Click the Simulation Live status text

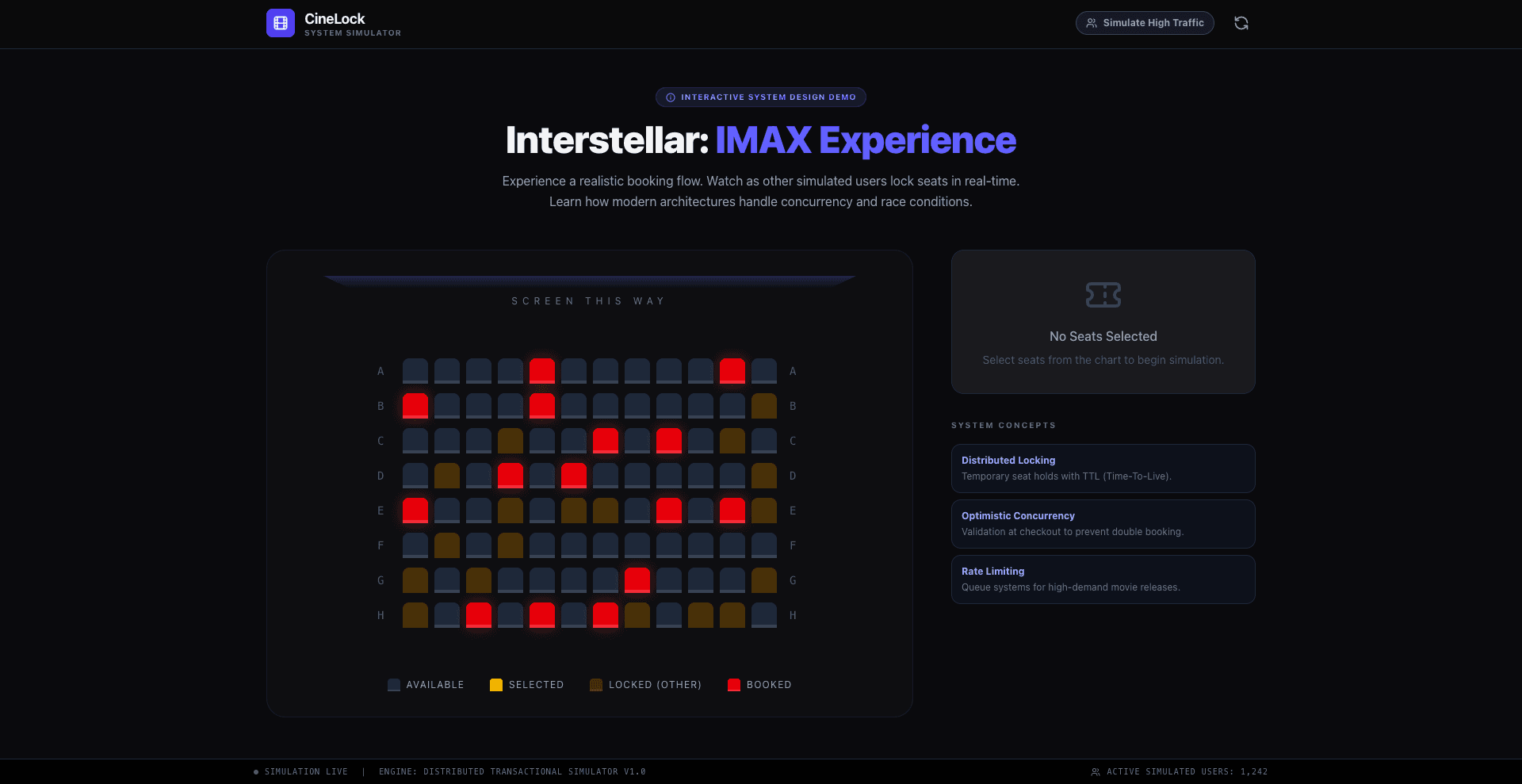306,772
